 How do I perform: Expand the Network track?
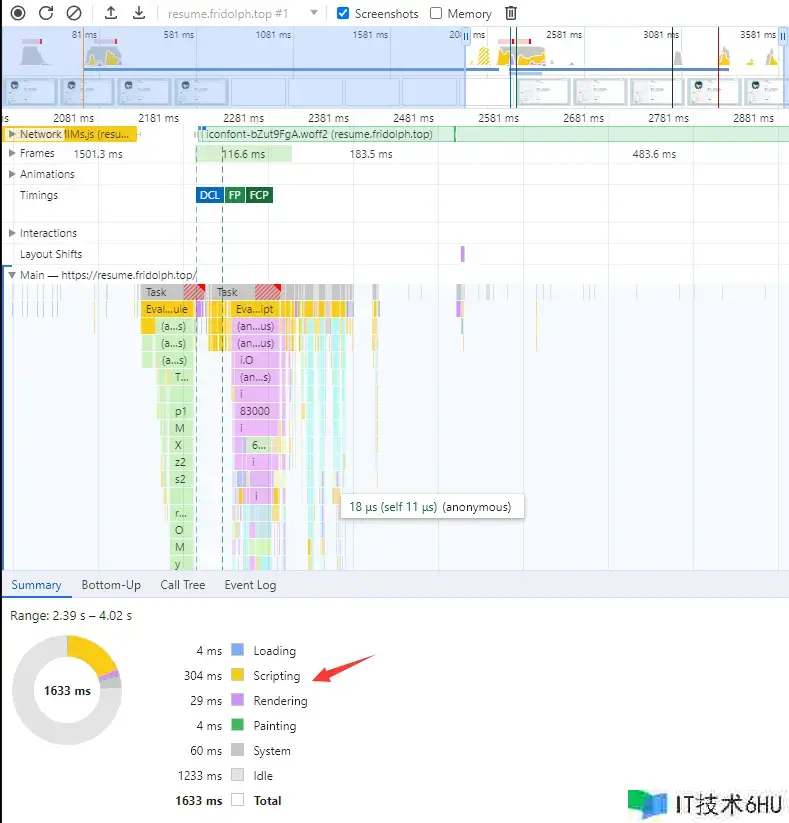(12, 134)
